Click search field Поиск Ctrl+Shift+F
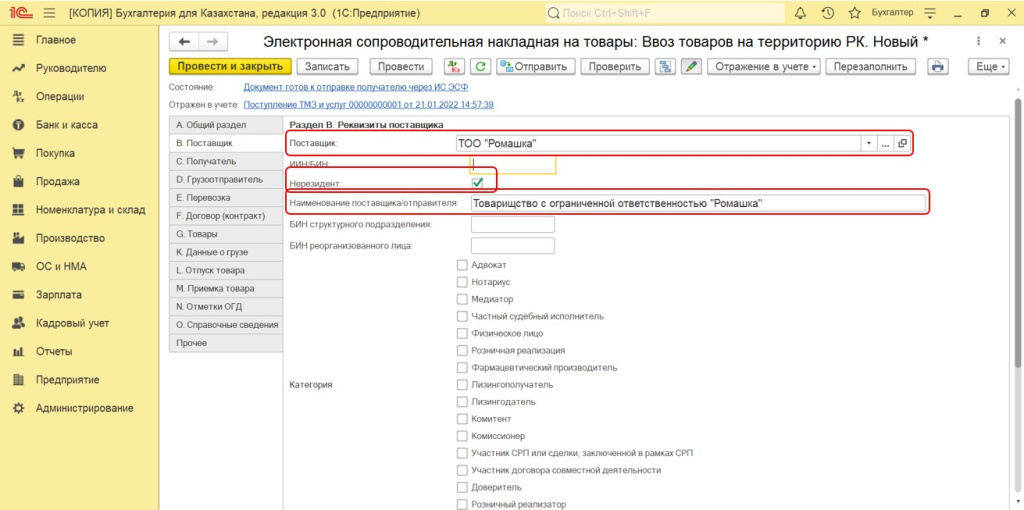This screenshot has height=510, width=1024. [665, 13]
